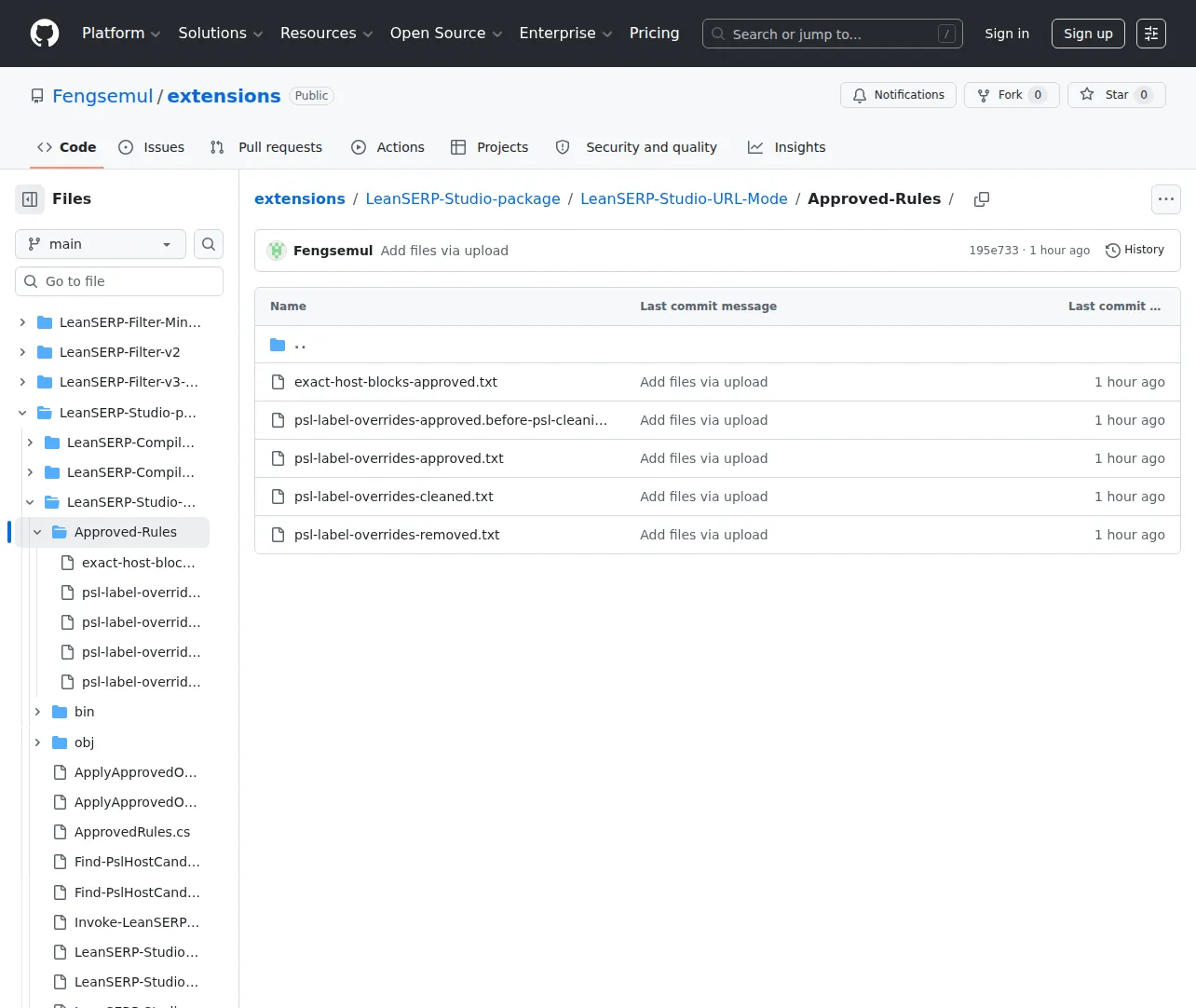Copy the path with the copy icon
This screenshot has width=1196, height=1008.
pos(982,199)
